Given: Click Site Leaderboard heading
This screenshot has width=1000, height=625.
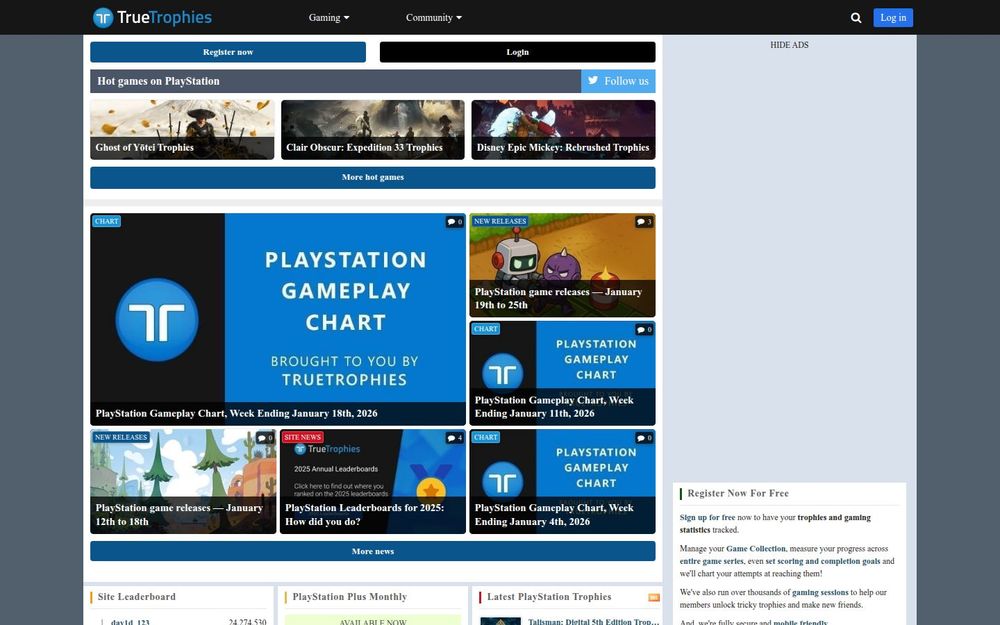Looking at the screenshot, I should (x=136, y=597).
